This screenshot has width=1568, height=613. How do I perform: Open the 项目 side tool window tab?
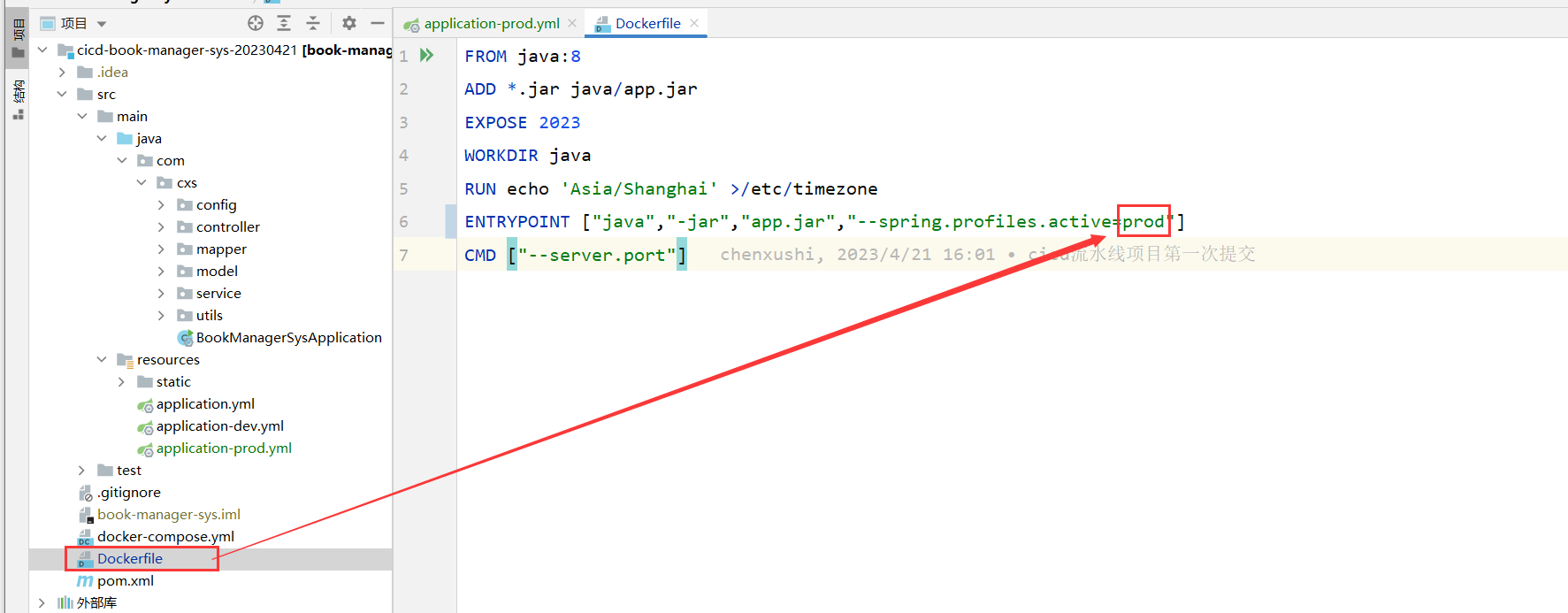pyautogui.click(x=18, y=37)
